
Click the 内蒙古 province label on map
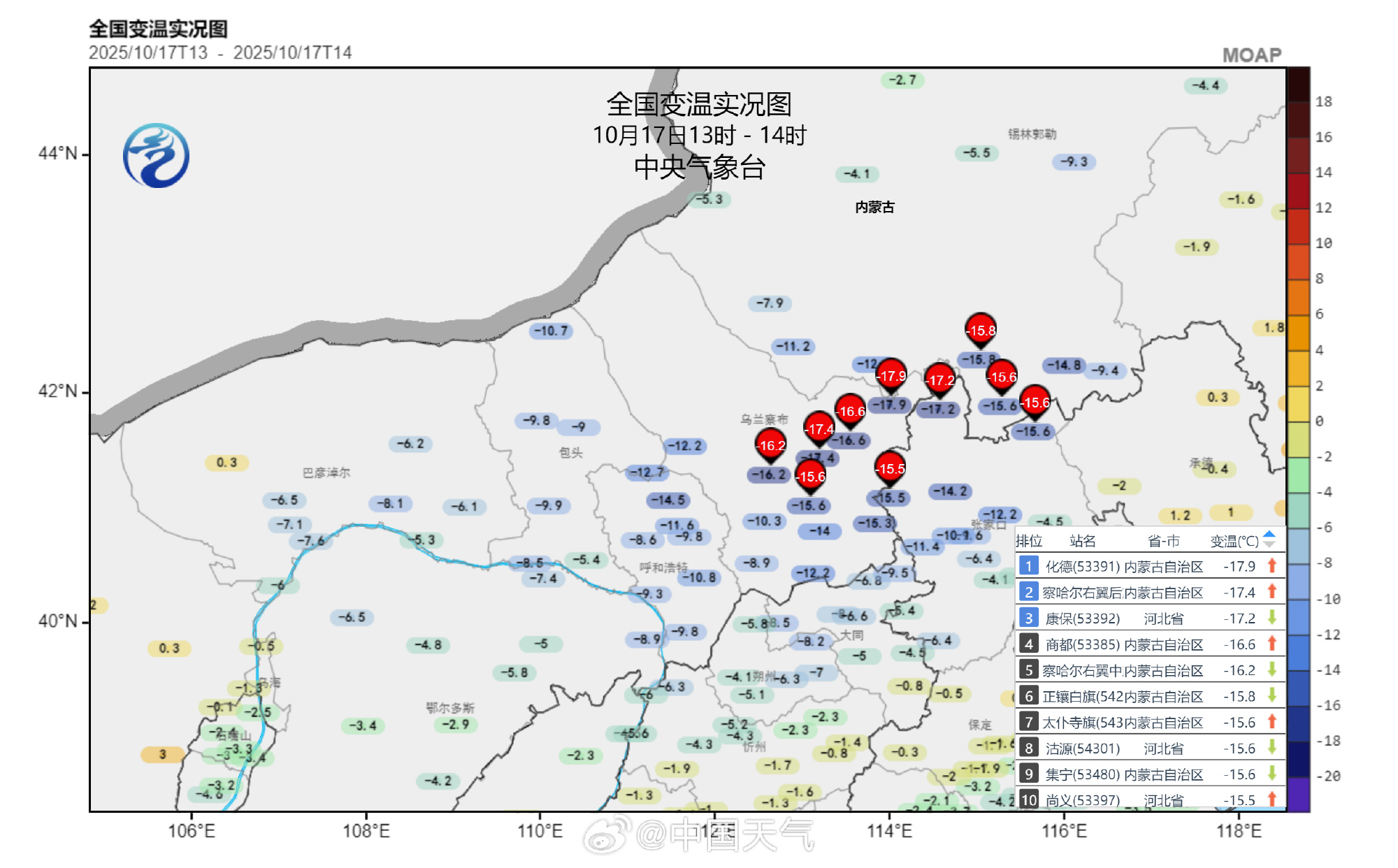click(874, 207)
